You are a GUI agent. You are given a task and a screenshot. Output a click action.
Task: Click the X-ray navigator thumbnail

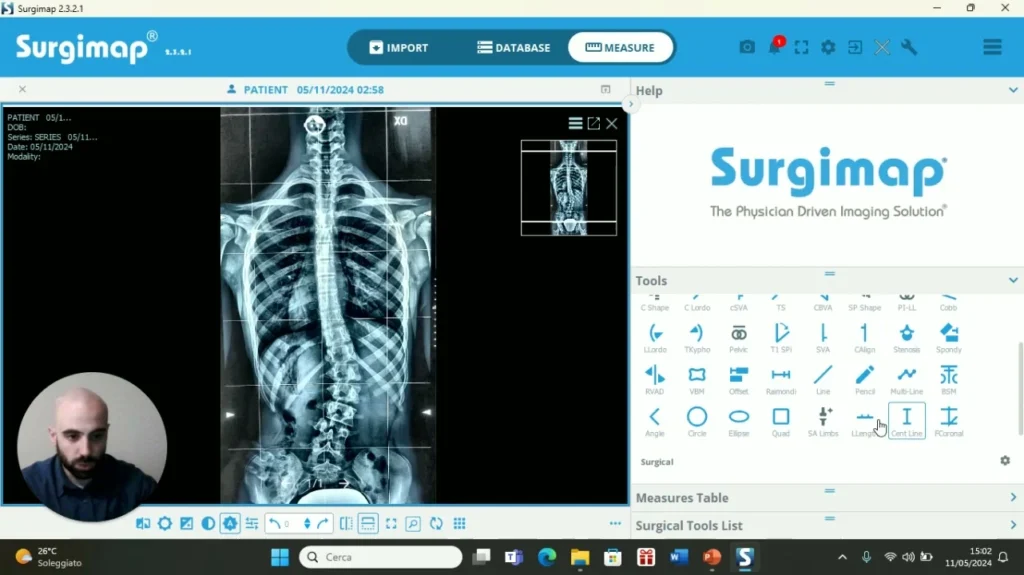pyautogui.click(x=569, y=188)
